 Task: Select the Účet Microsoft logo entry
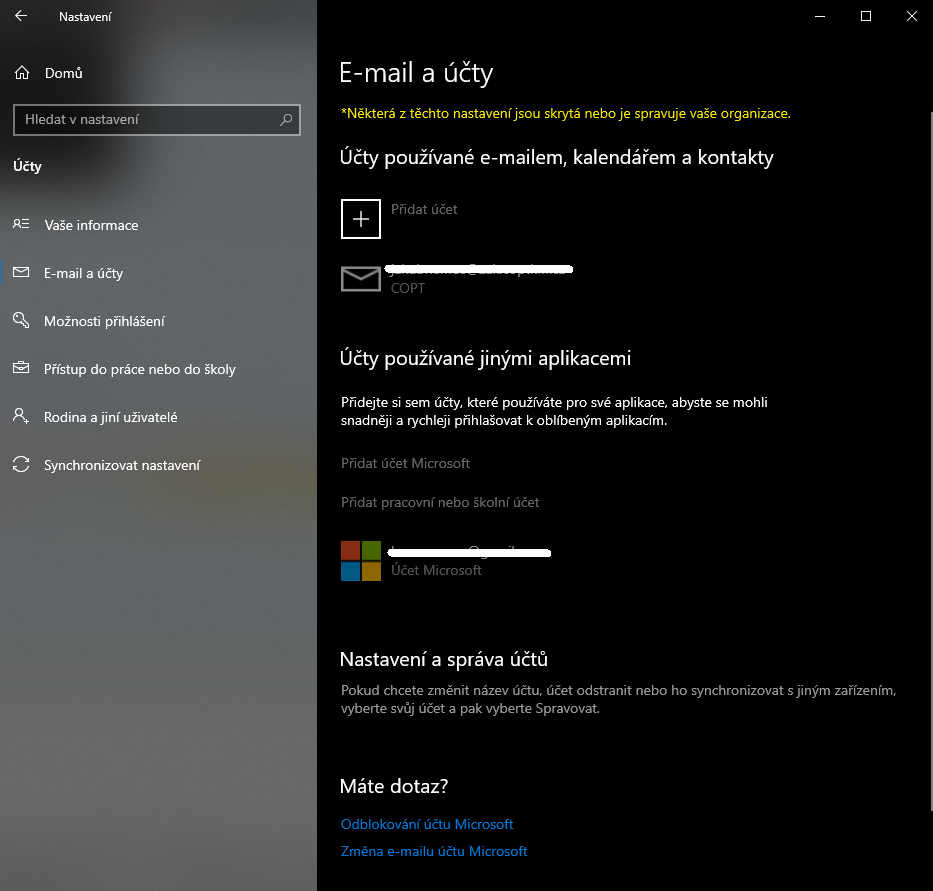coord(361,560)
